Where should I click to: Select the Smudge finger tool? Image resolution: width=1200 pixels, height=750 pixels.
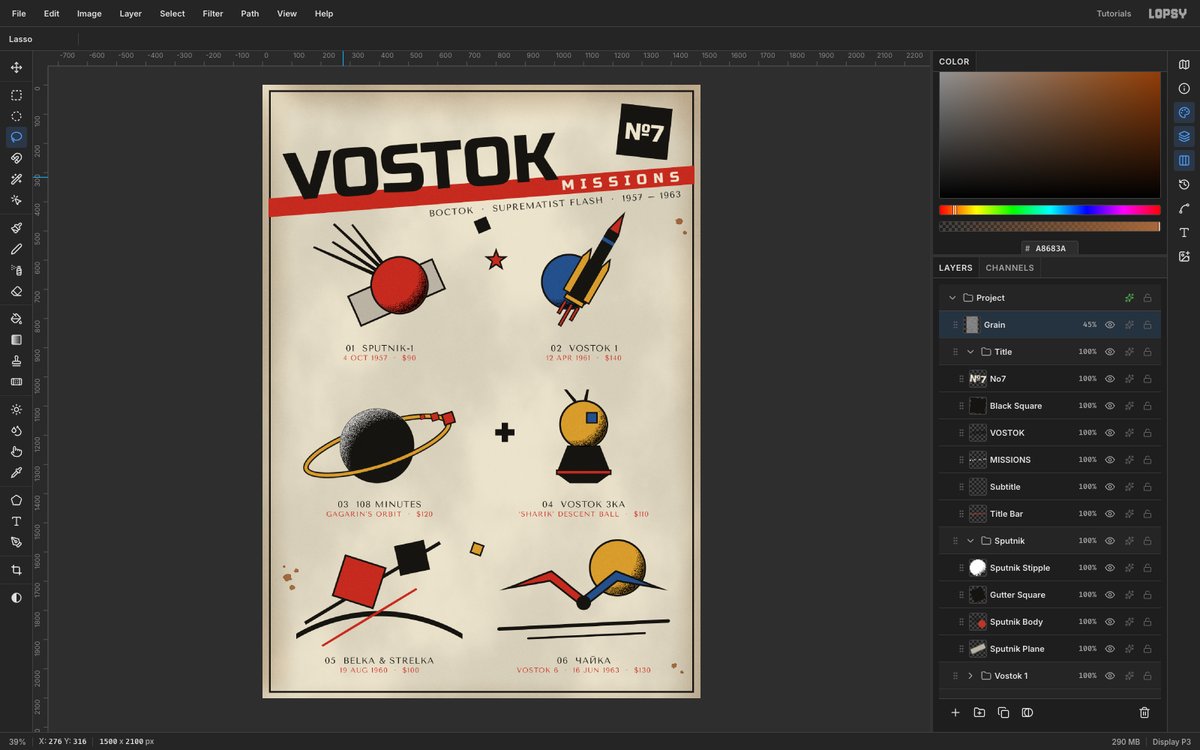16,451
